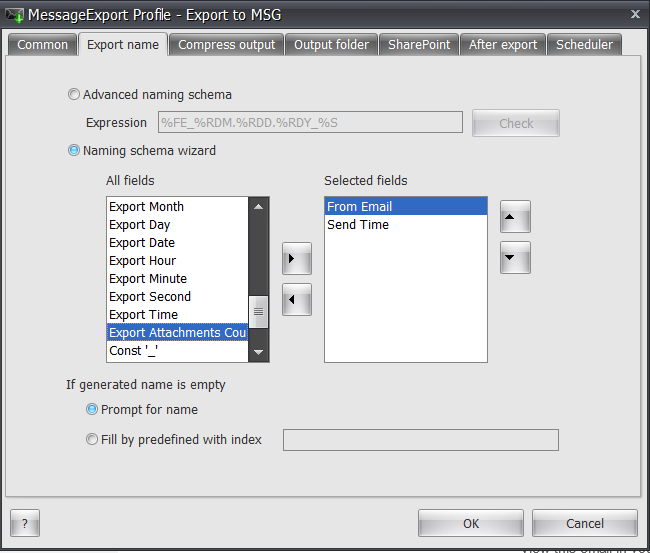Viewport: 650px width, 553px height.
Task: Click inside the Expression input field
Action: [x=310, y=122]
